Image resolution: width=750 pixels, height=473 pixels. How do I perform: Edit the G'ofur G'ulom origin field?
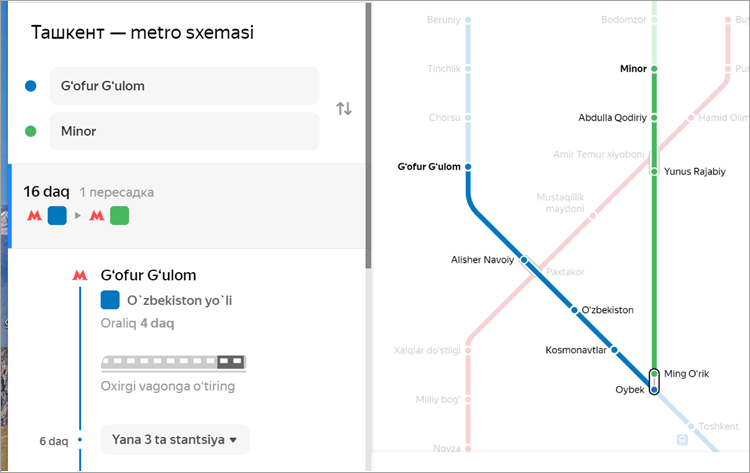tap(184, 86)
